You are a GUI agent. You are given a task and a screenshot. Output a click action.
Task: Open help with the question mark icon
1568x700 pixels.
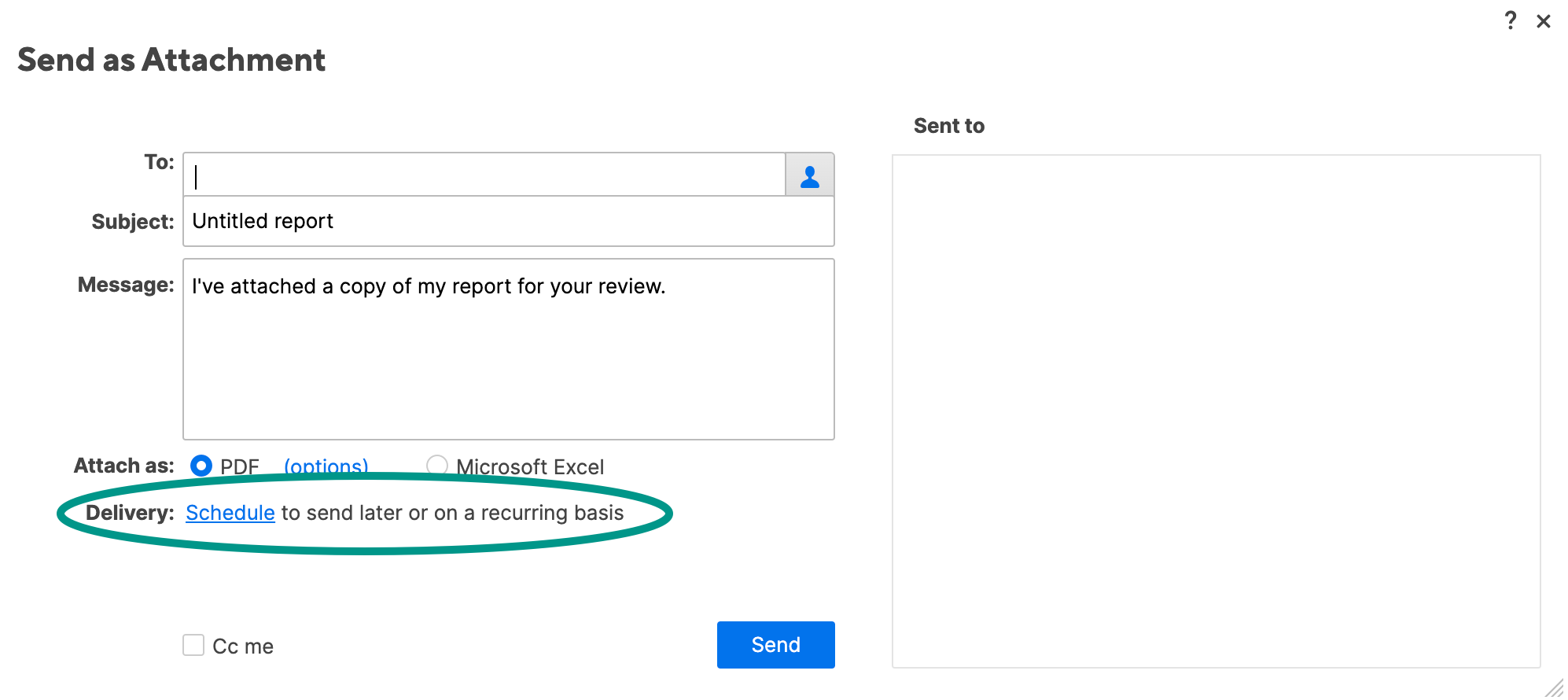point(1510,20)
